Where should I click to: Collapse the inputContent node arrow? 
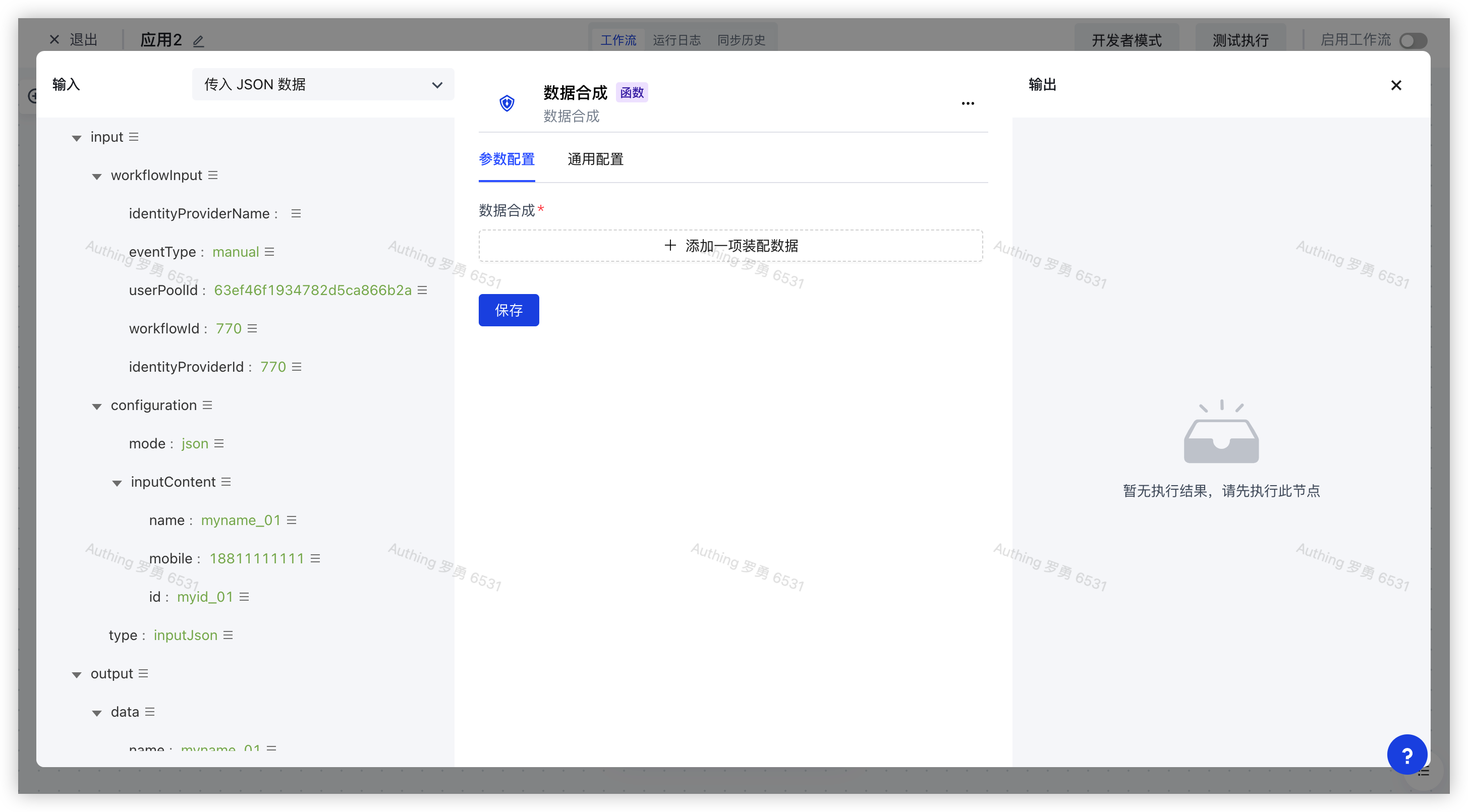pos(117,483)
